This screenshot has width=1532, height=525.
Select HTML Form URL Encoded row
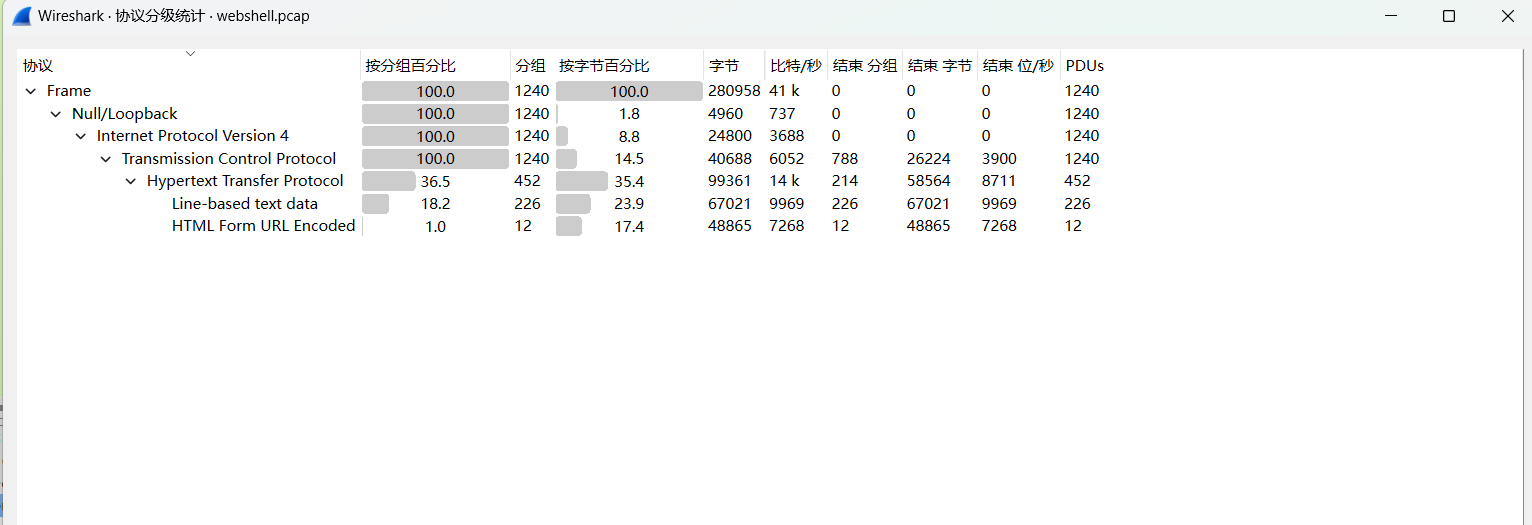(x=264, y=226)
